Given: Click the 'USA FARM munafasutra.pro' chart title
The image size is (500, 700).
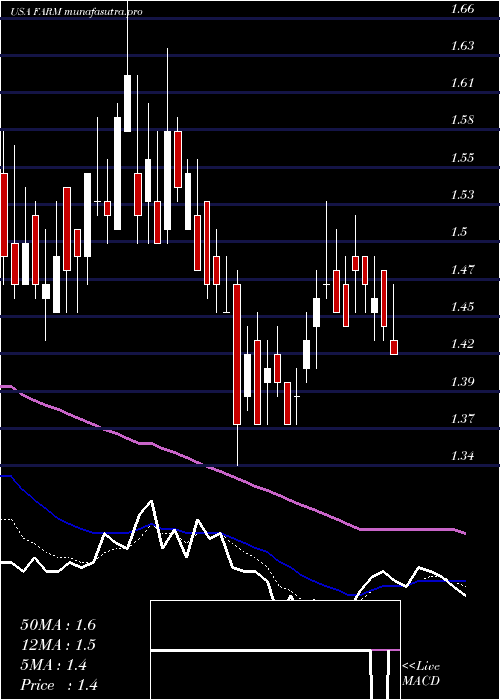Looking at the screenshot, I should [76, 12].
